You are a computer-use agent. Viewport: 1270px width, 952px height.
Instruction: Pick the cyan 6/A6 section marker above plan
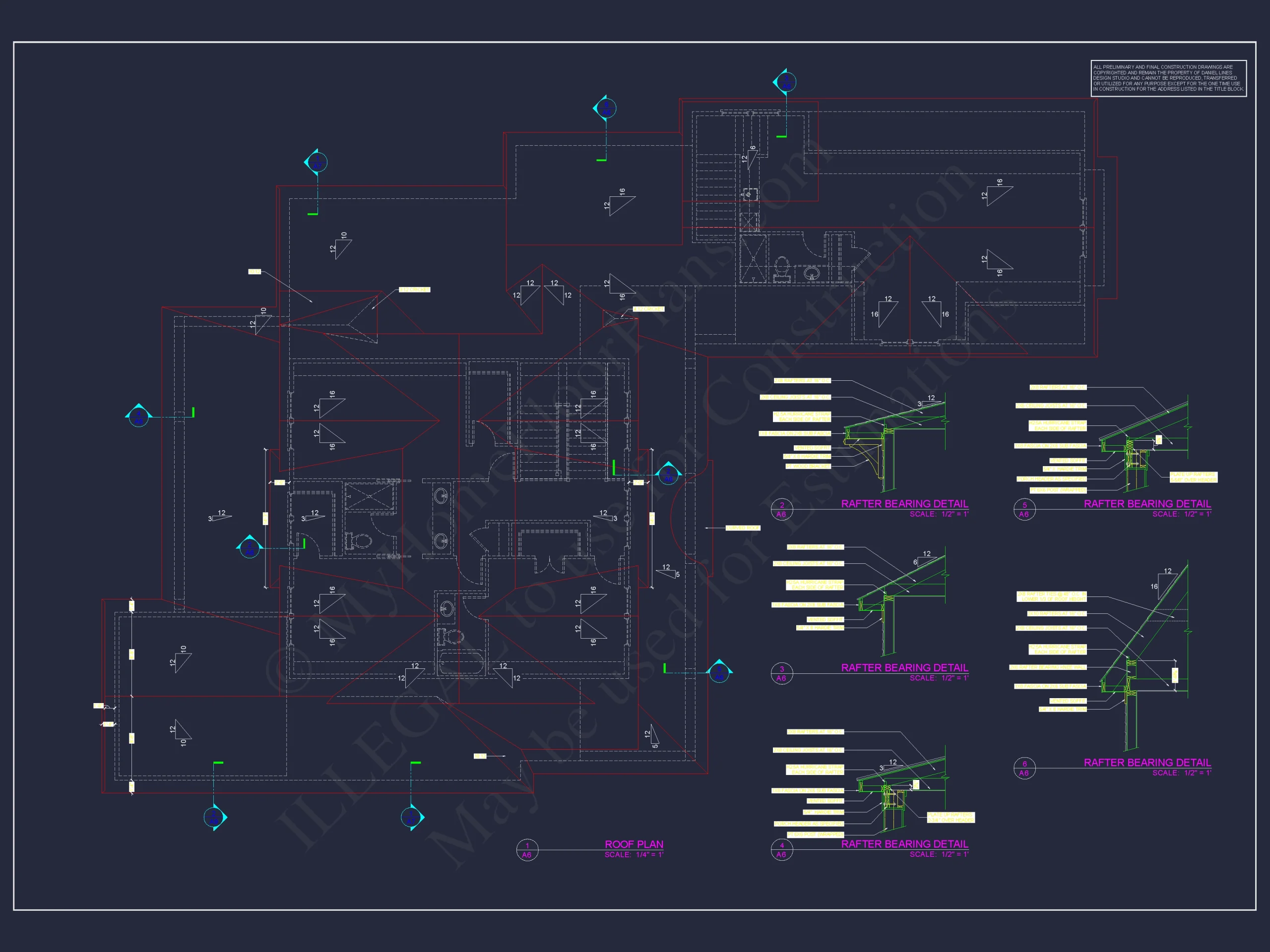click(605, 108)
